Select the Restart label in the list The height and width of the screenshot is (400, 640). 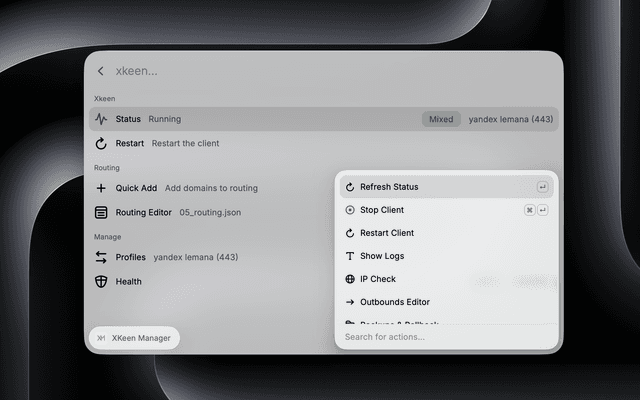click(130, 143)
